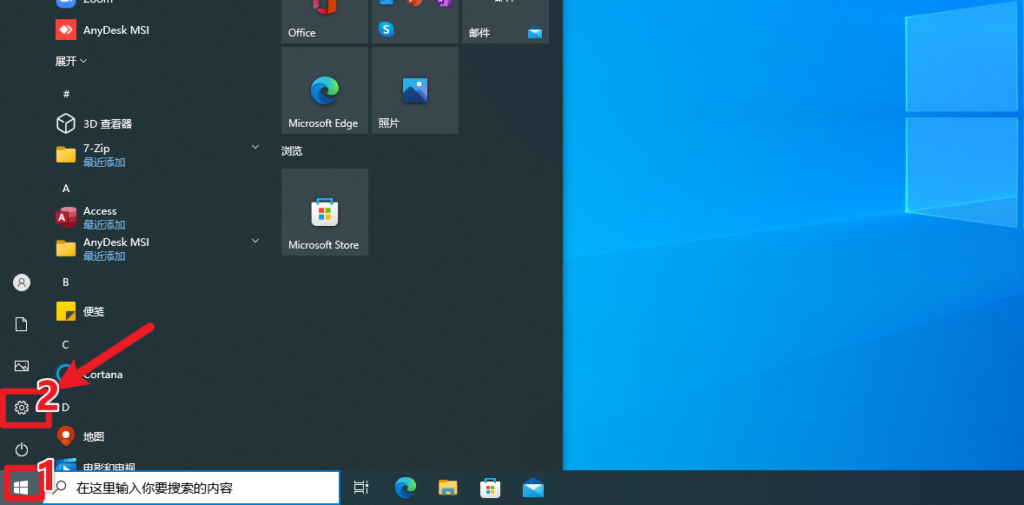This screenshot has height=505, width=1024.
Task: Open the user account icon
Action: (x=21, y=283)
